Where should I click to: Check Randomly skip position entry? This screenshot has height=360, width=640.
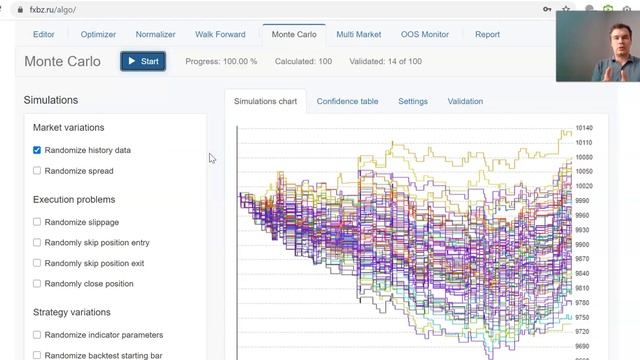(x=37, y=242)
